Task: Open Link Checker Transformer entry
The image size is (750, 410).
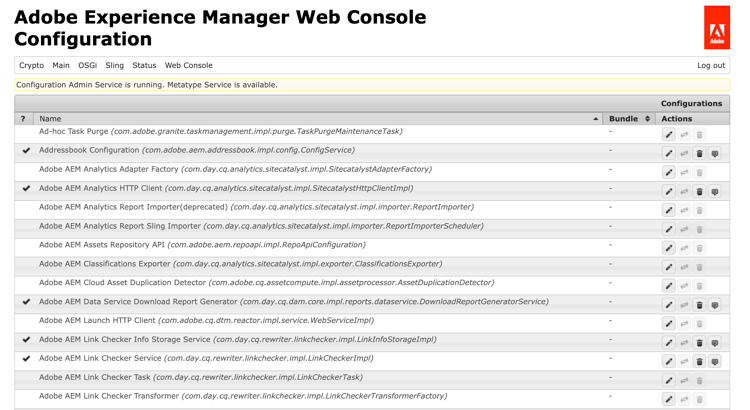Action: (x=243, y=396)
